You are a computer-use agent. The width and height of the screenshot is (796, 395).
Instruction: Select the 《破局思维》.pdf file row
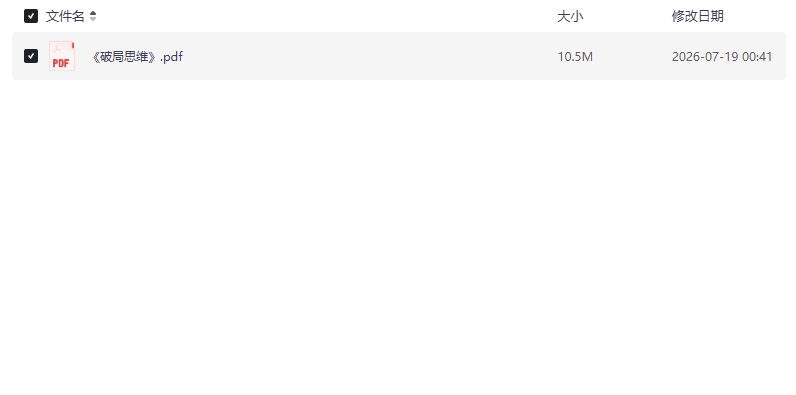coord(399,56)
